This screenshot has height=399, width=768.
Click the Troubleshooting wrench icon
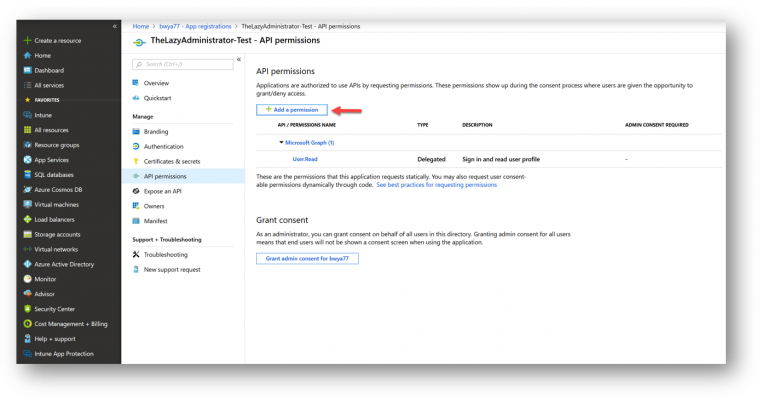[x=136, y=255]
